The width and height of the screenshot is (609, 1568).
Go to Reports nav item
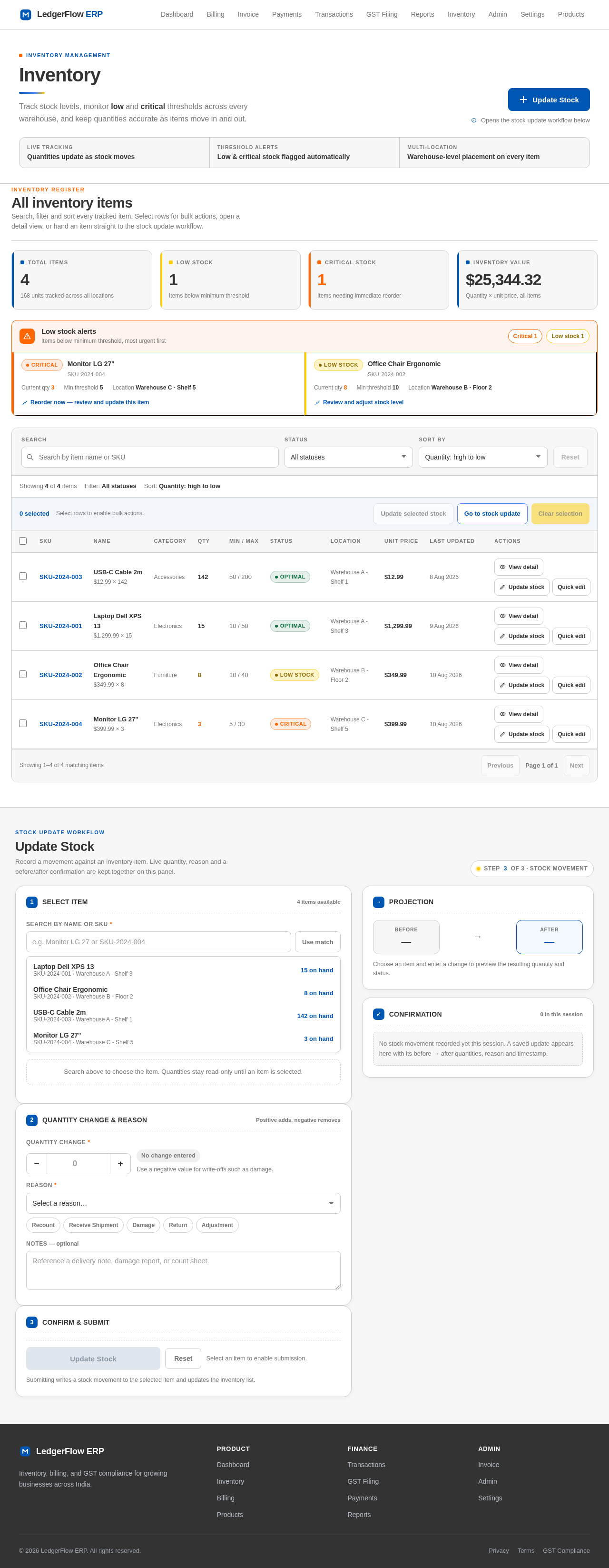pos(422,15)
